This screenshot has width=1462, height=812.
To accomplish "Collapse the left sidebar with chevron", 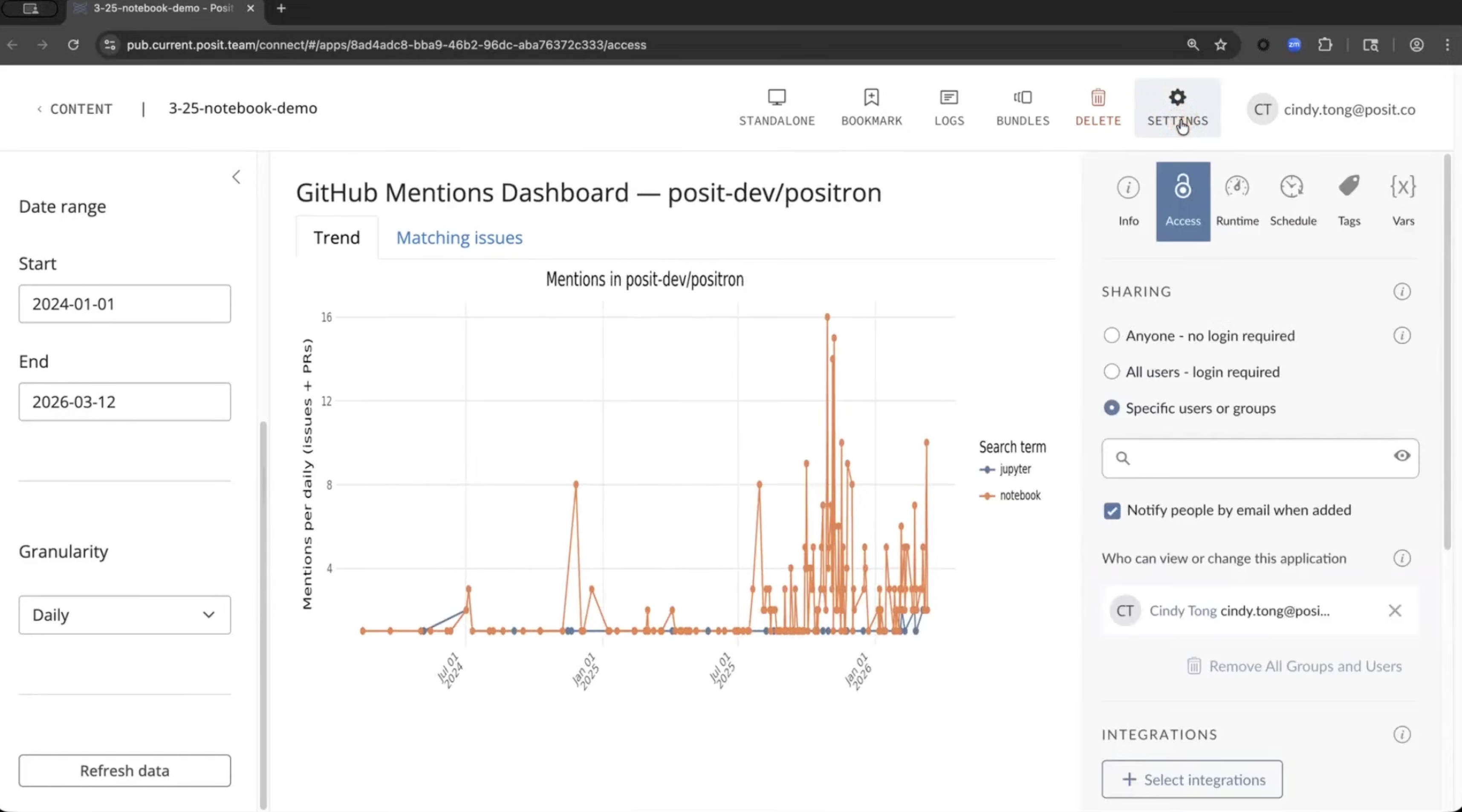I will pos(236,177).
